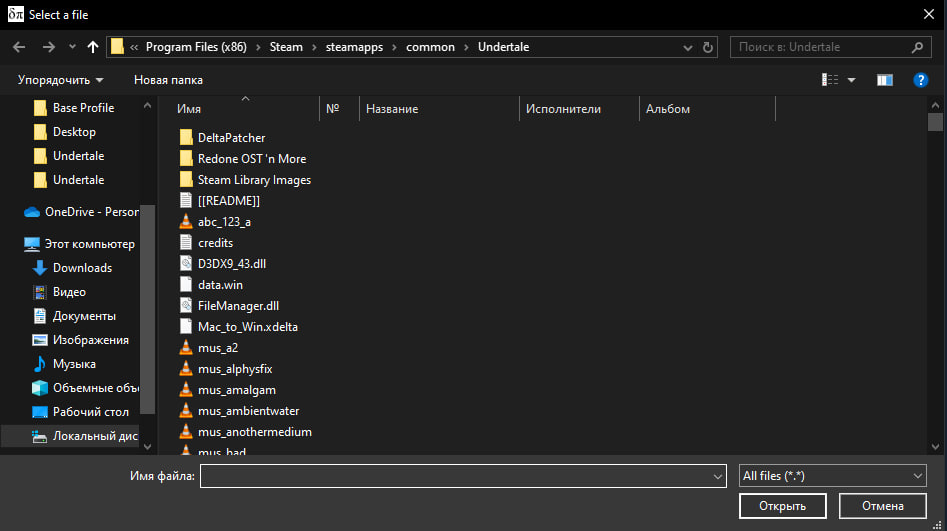Select the mus_ambientwater audio file
The image size is (947, 531).
click(239, 411)
